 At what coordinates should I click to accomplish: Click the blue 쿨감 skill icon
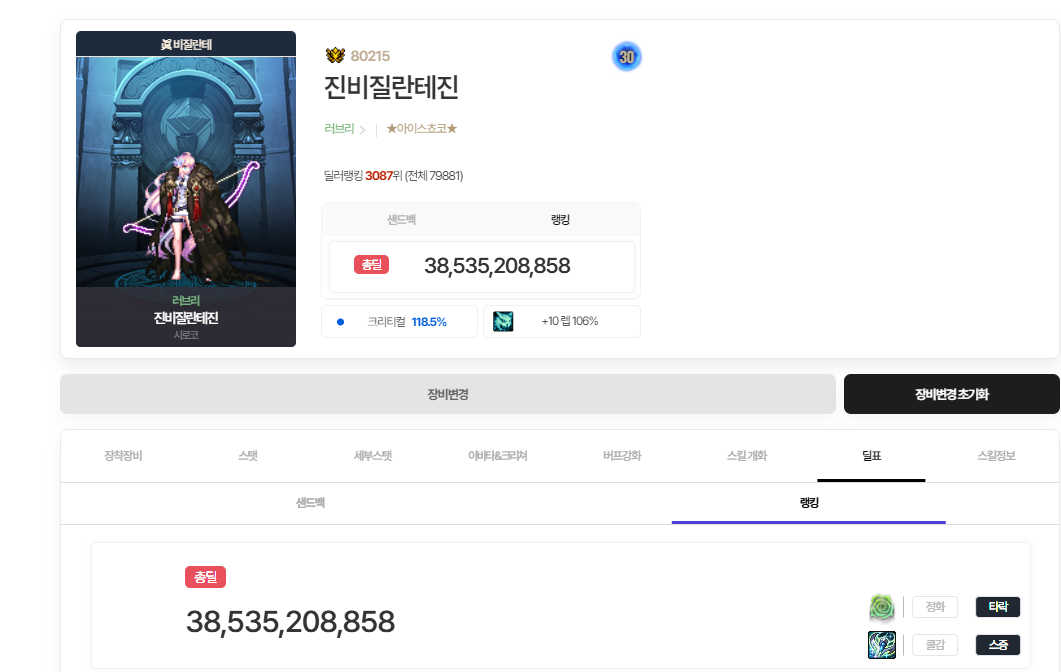tap(882, 645)
